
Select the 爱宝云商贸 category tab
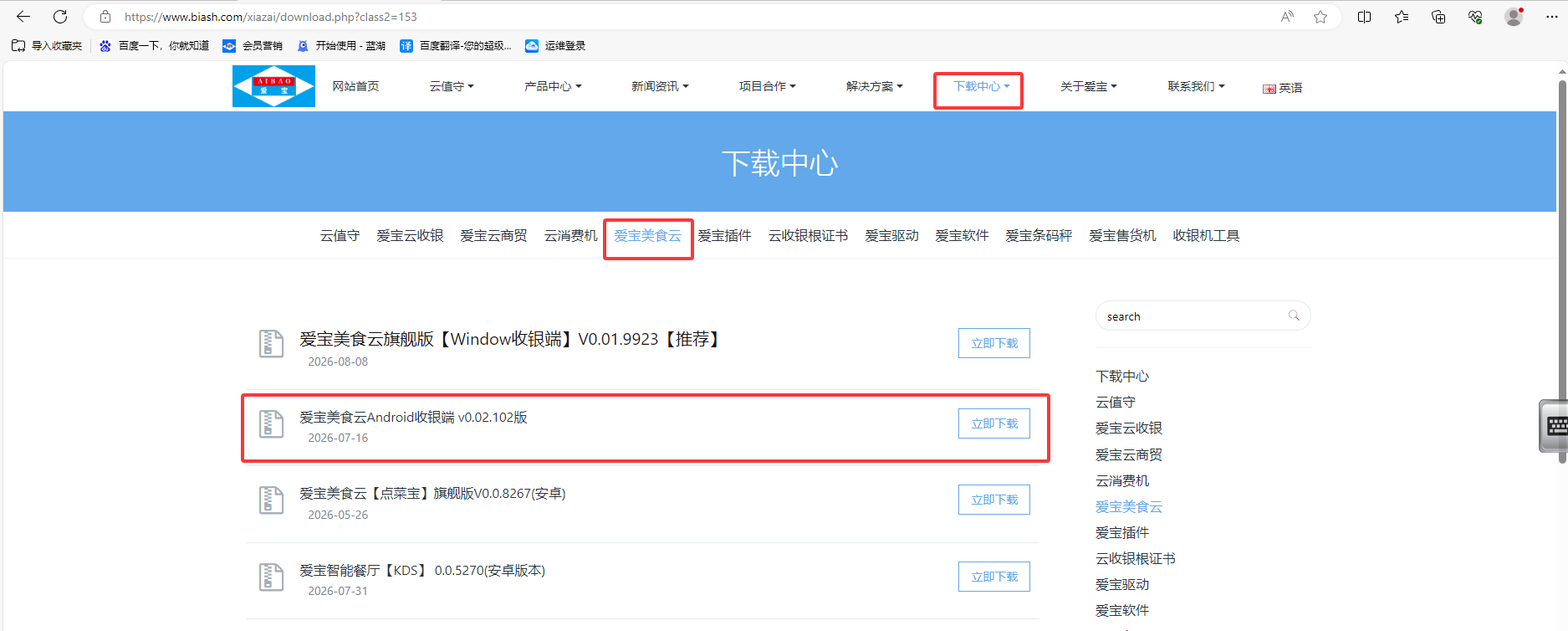click(x=493, y=236)
